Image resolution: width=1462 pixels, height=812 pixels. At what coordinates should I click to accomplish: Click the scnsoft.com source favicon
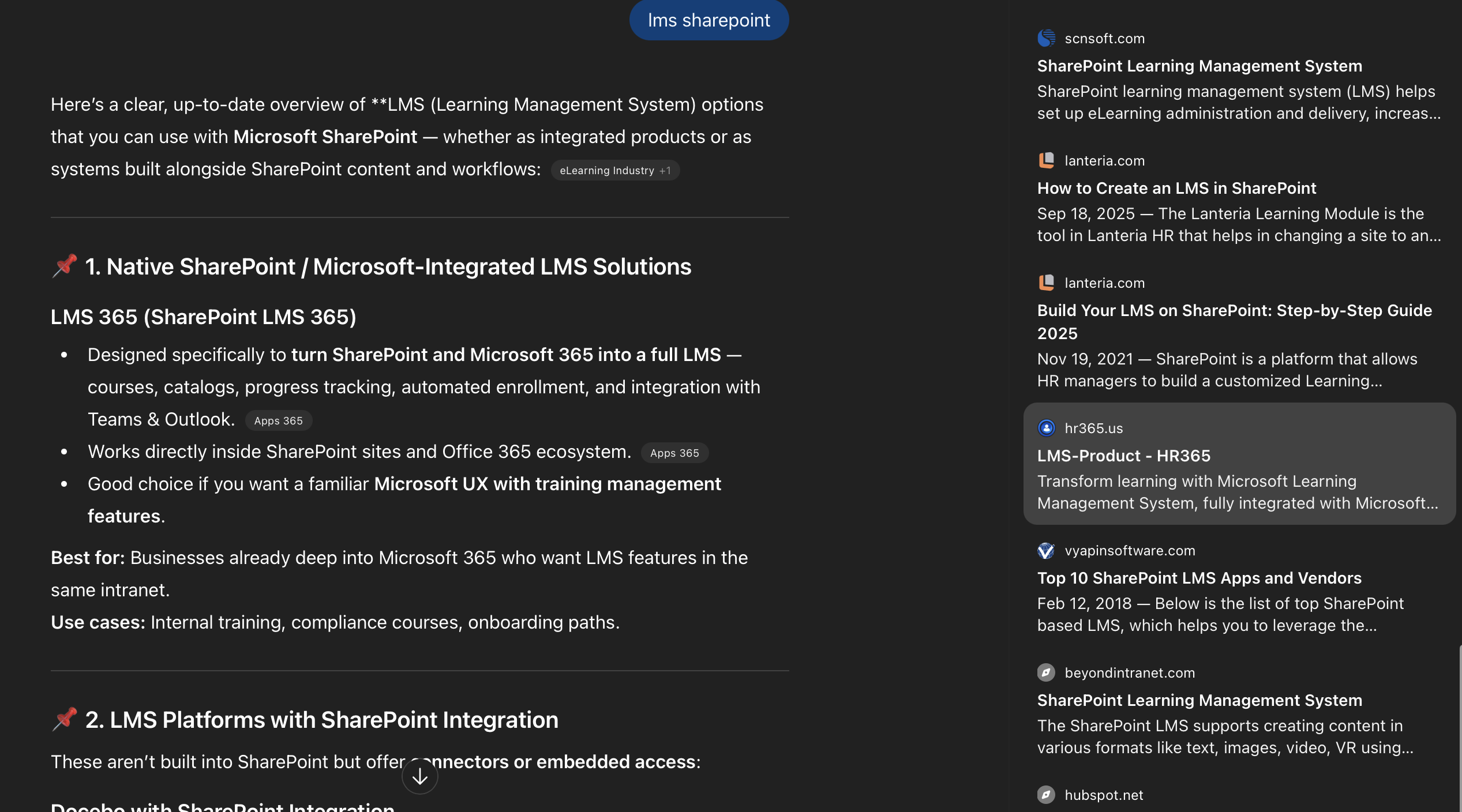coord(1046,38)
